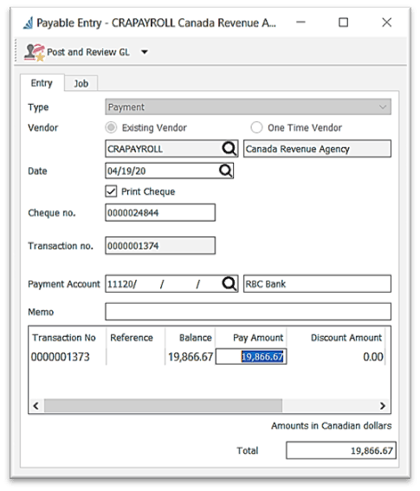Screen dimensions: 420x491
Task: Open vendor lookup magnifier beside CRAPAYROLL
Action: tap(229, 148)
